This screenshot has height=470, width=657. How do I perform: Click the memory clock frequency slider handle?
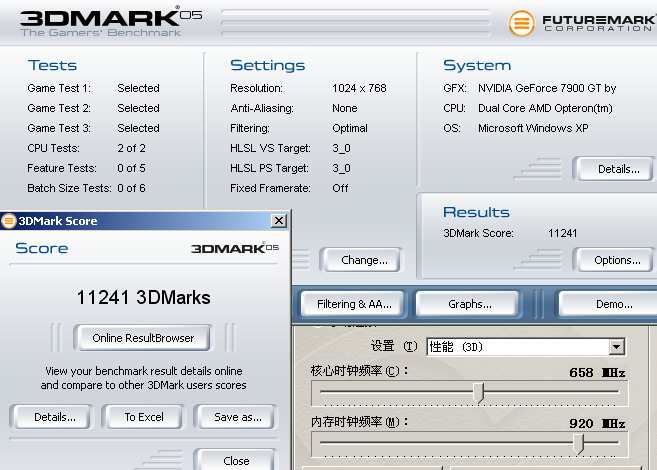click(579, 444)
